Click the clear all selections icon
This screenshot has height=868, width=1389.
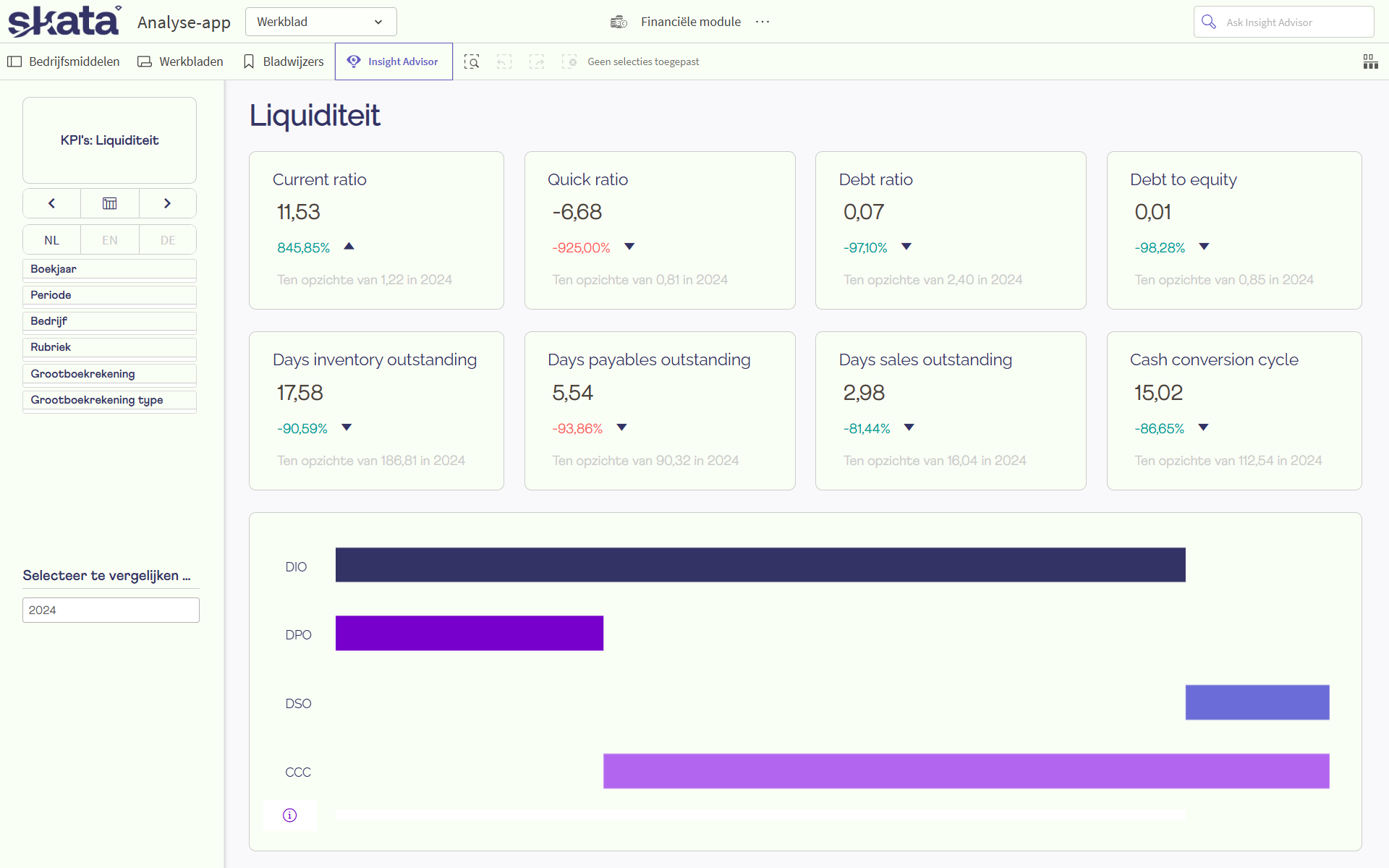click(569, 61)
